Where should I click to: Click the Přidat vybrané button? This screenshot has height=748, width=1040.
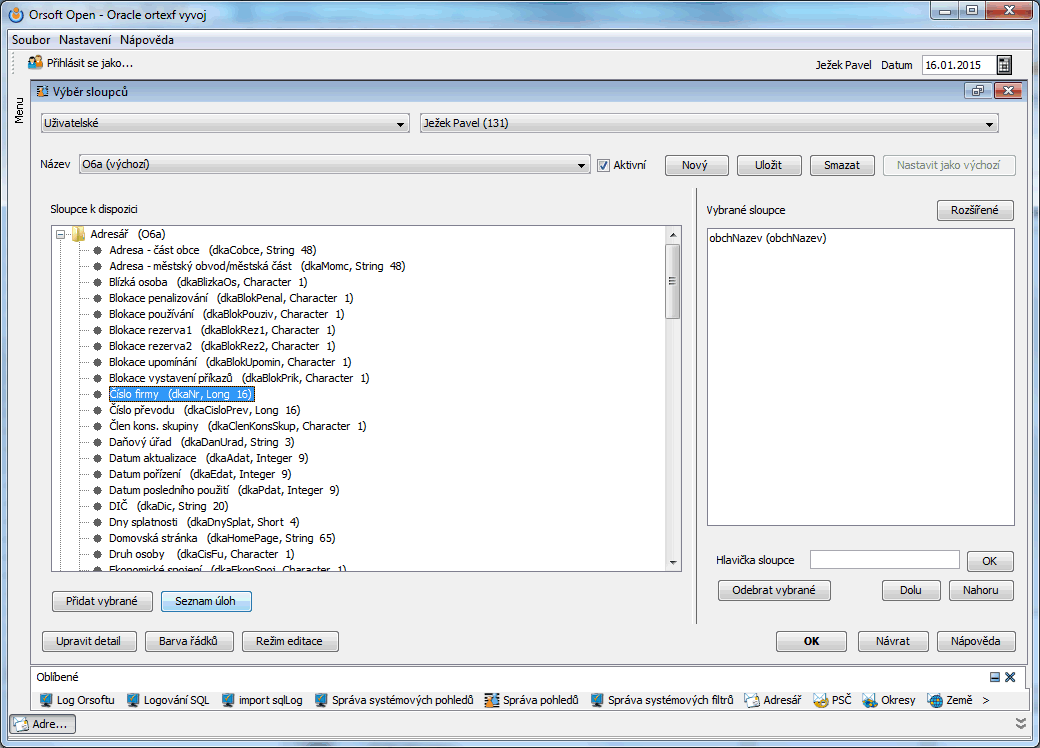point(102,601)
